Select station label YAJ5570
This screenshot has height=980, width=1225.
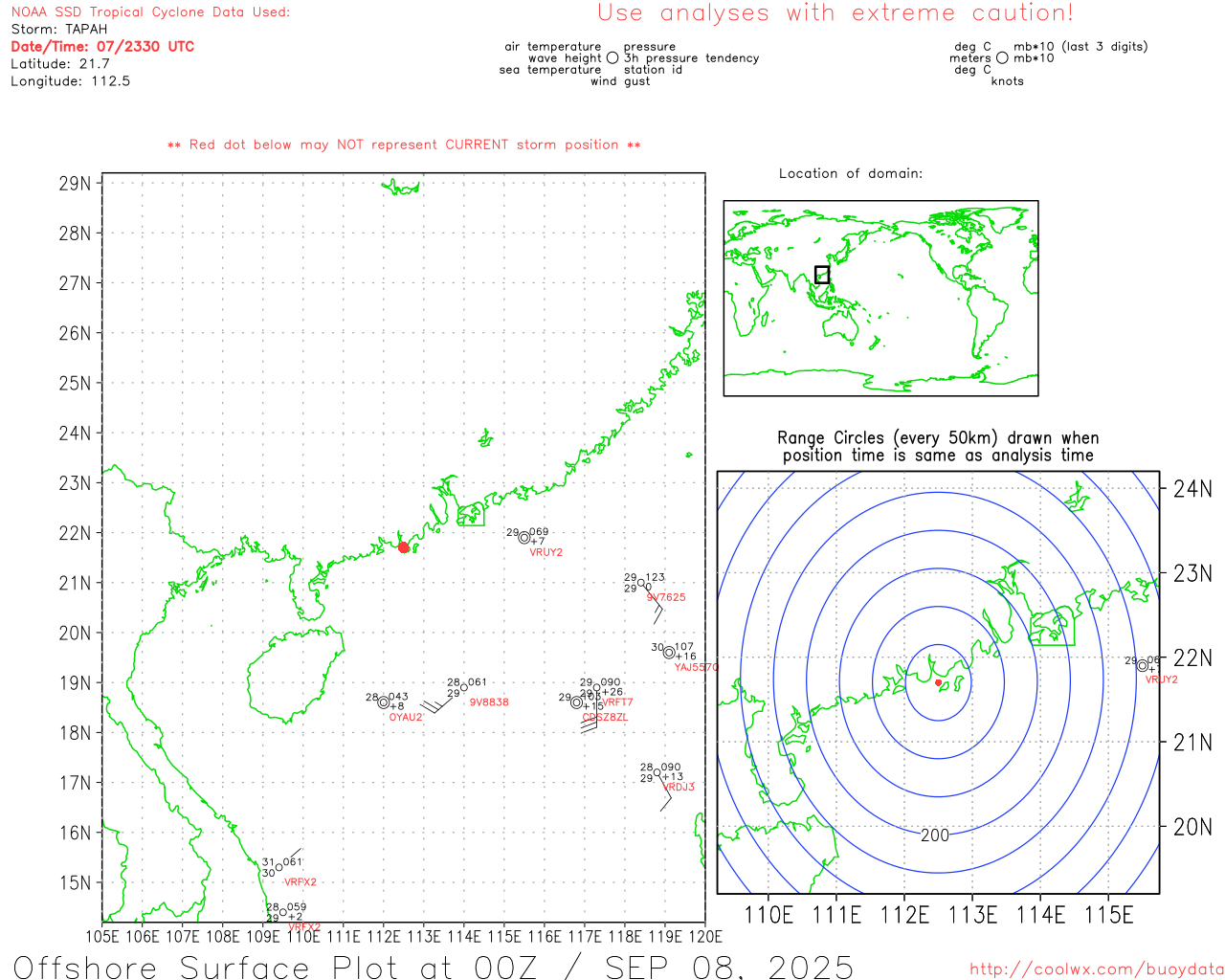click(696, 667)
